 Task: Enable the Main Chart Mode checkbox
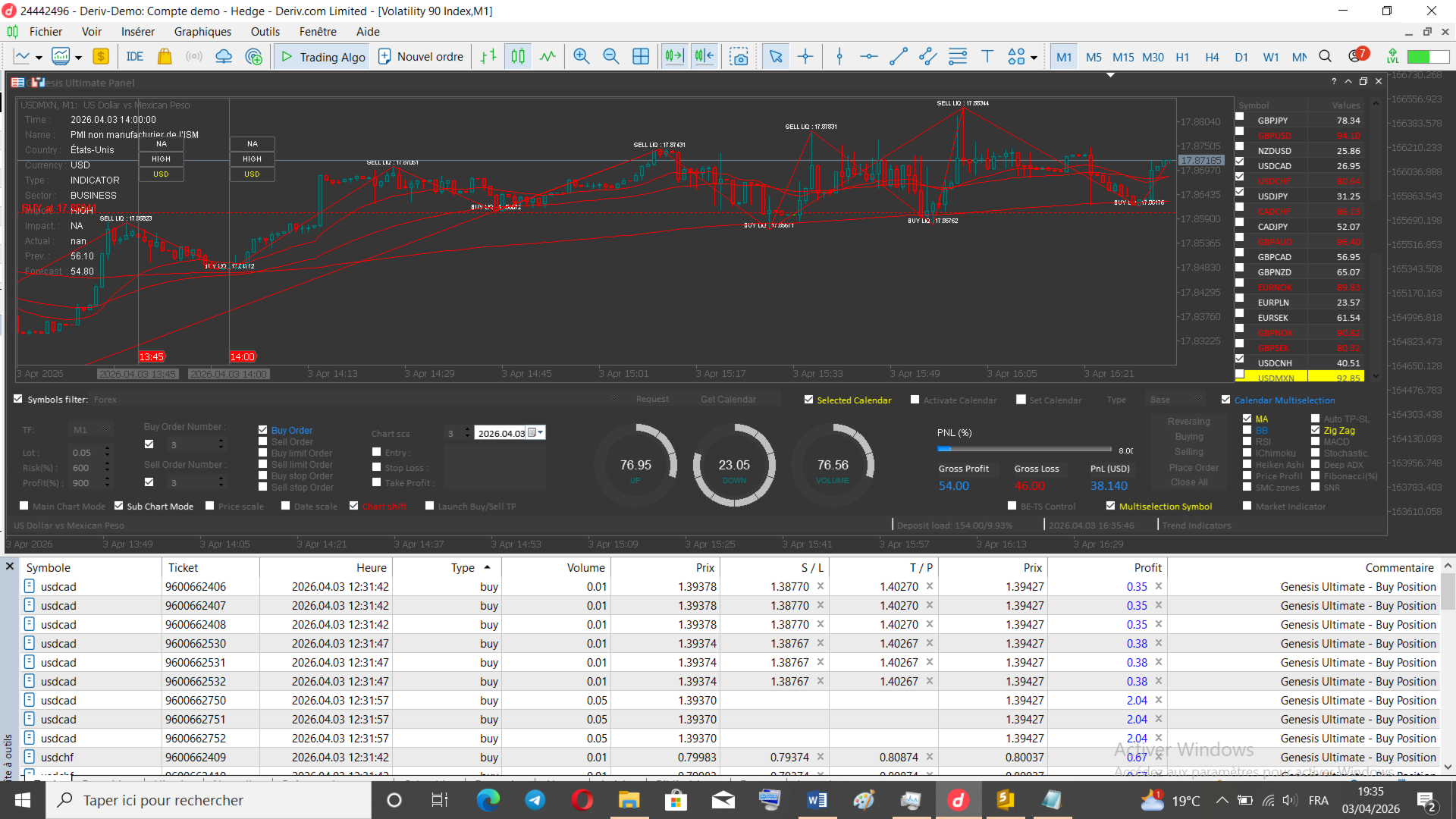click(24, 506)
